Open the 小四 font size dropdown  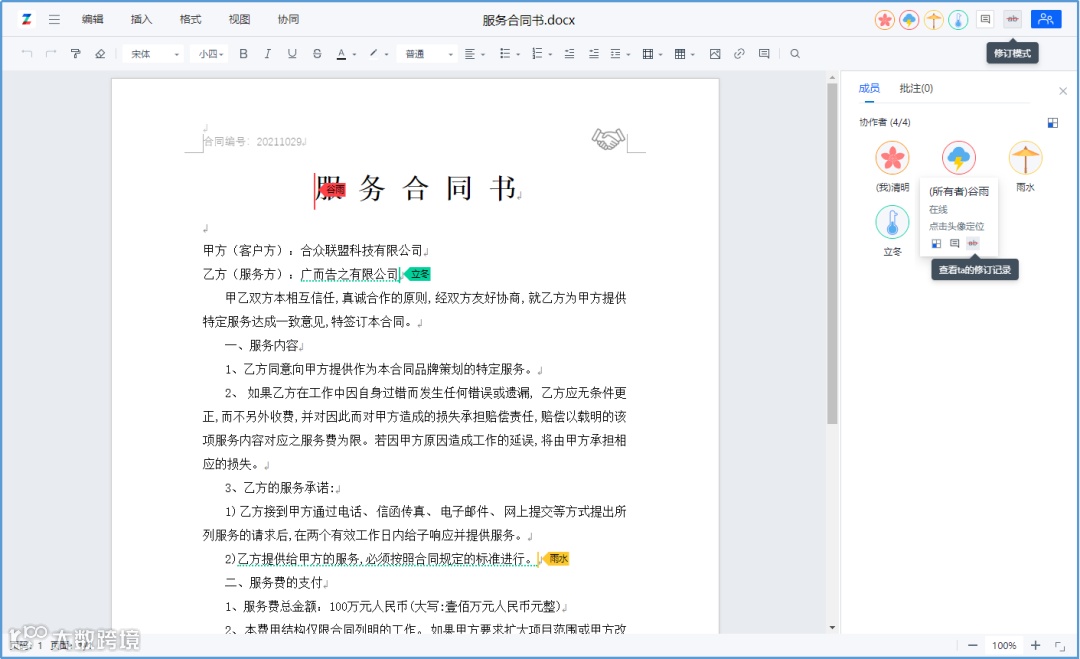[211, 54]
